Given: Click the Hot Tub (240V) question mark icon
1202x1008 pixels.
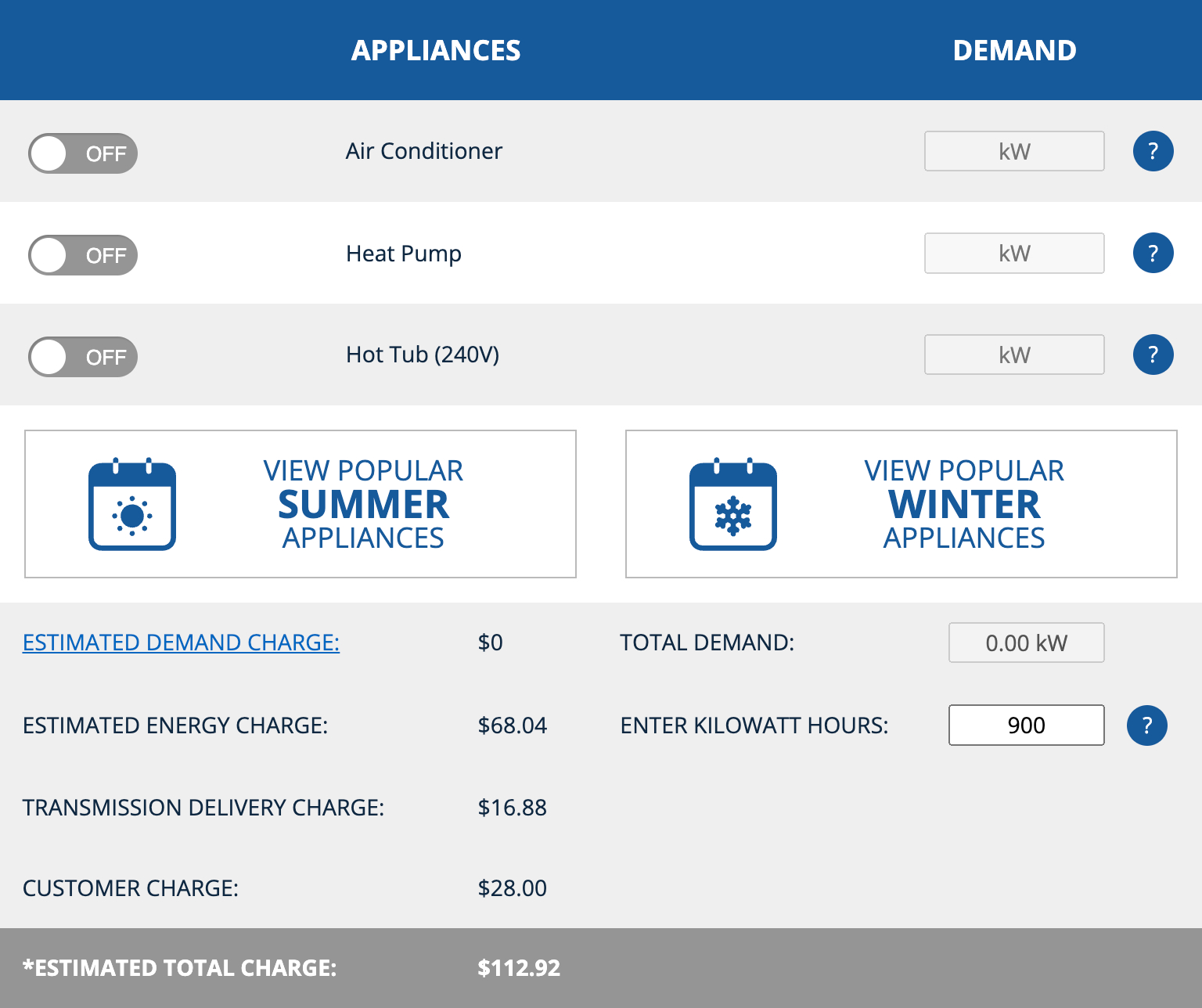Looking at the screenshot, I should (x=1153, y=355).
